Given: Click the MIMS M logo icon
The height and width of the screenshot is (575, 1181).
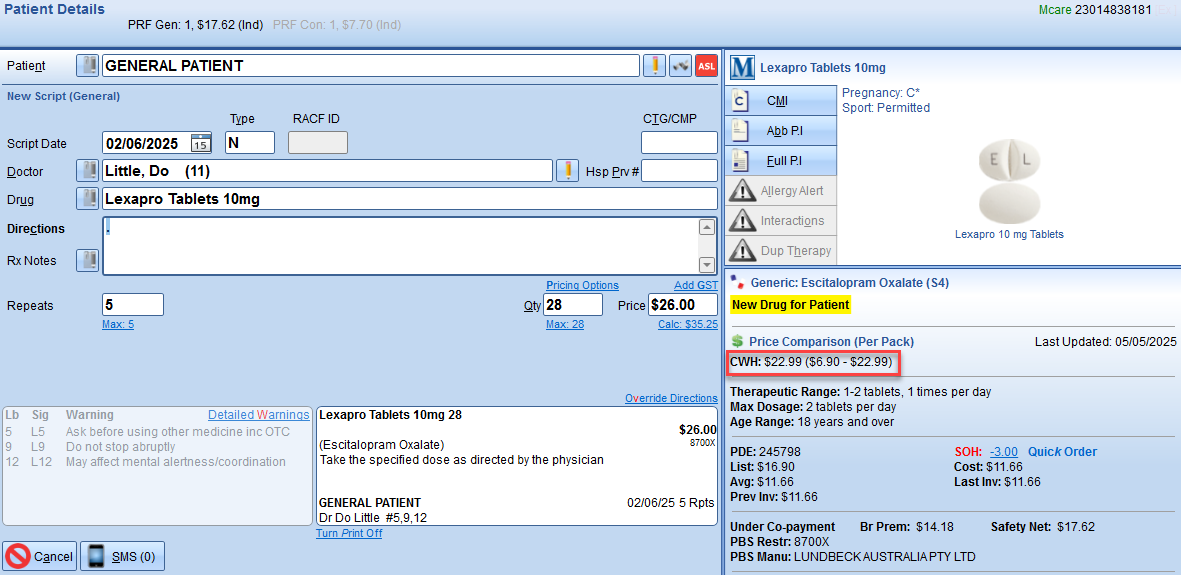Looking at the screenshot, I should coord(743,68).
